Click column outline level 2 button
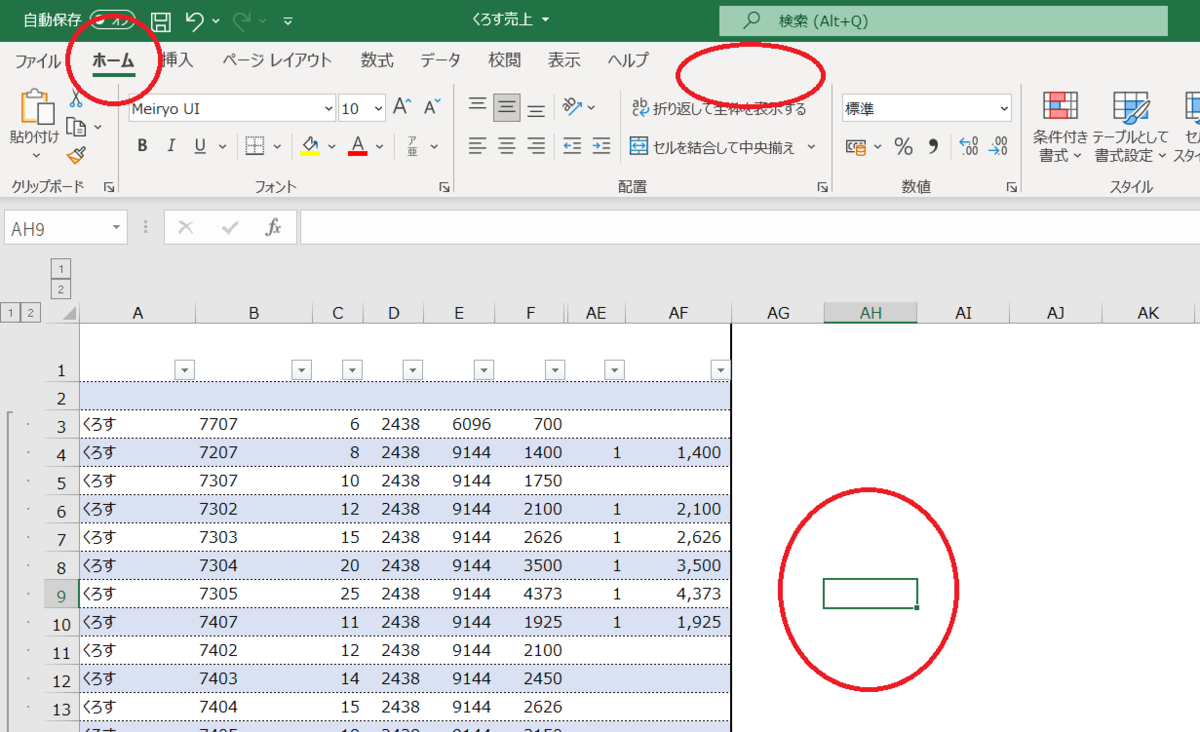Viewport: 1200px width, 732px height. [61, 290]
